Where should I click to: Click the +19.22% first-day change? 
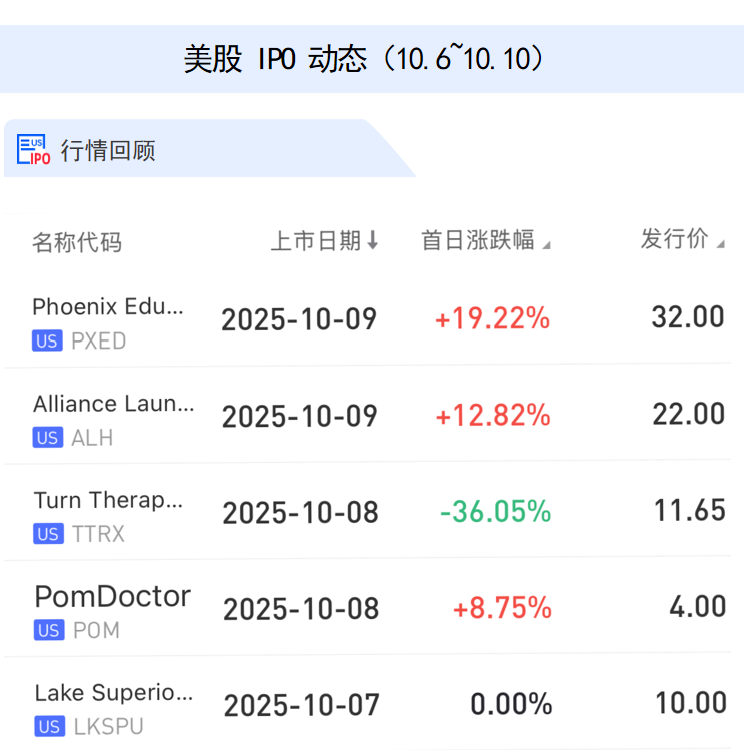tap(492, 319)
